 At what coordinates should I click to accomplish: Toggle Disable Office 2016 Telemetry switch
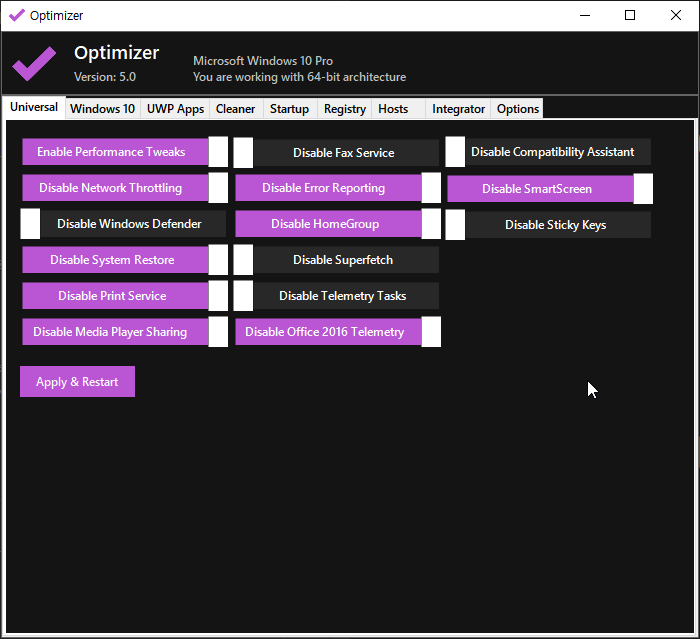pyautogui.click(x=338, y=332)
